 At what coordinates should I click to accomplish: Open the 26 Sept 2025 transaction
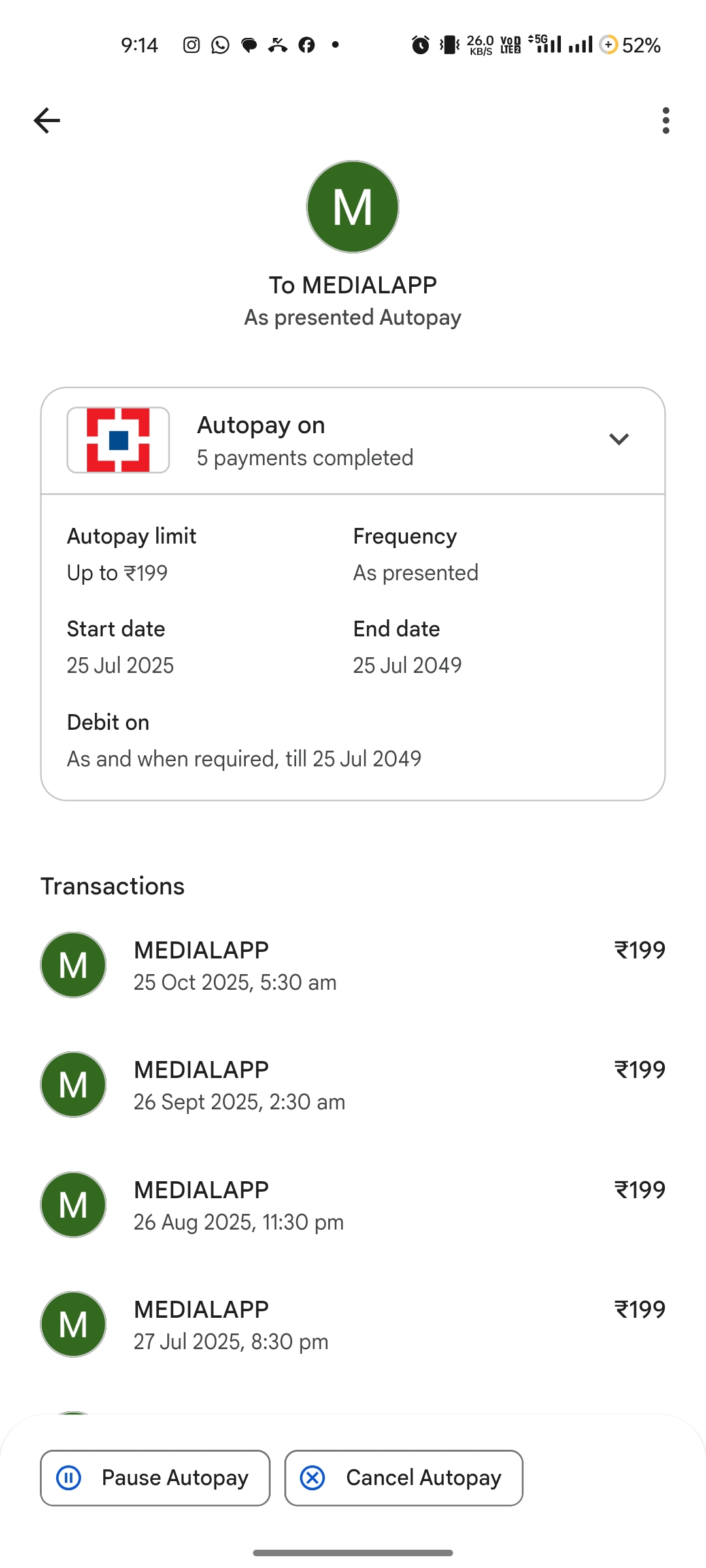[x=353, y=1085]
